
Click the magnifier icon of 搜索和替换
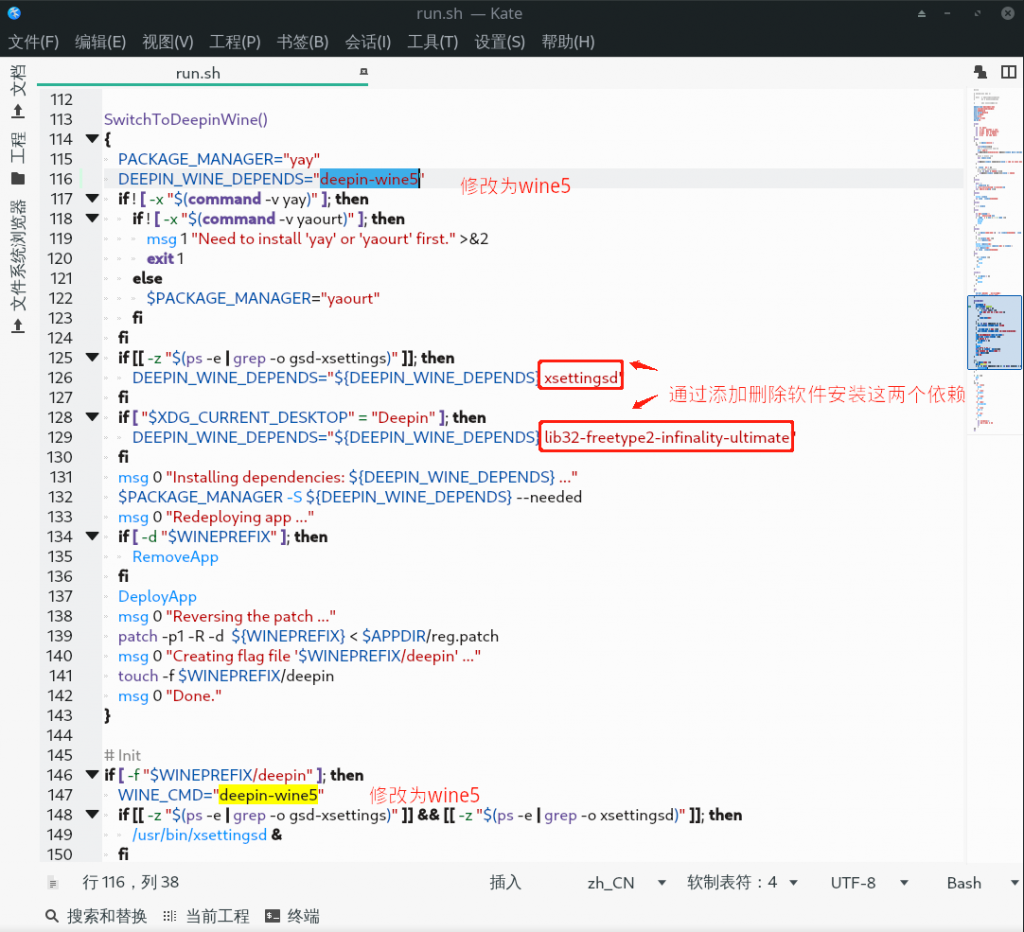[x=52, y=916]
